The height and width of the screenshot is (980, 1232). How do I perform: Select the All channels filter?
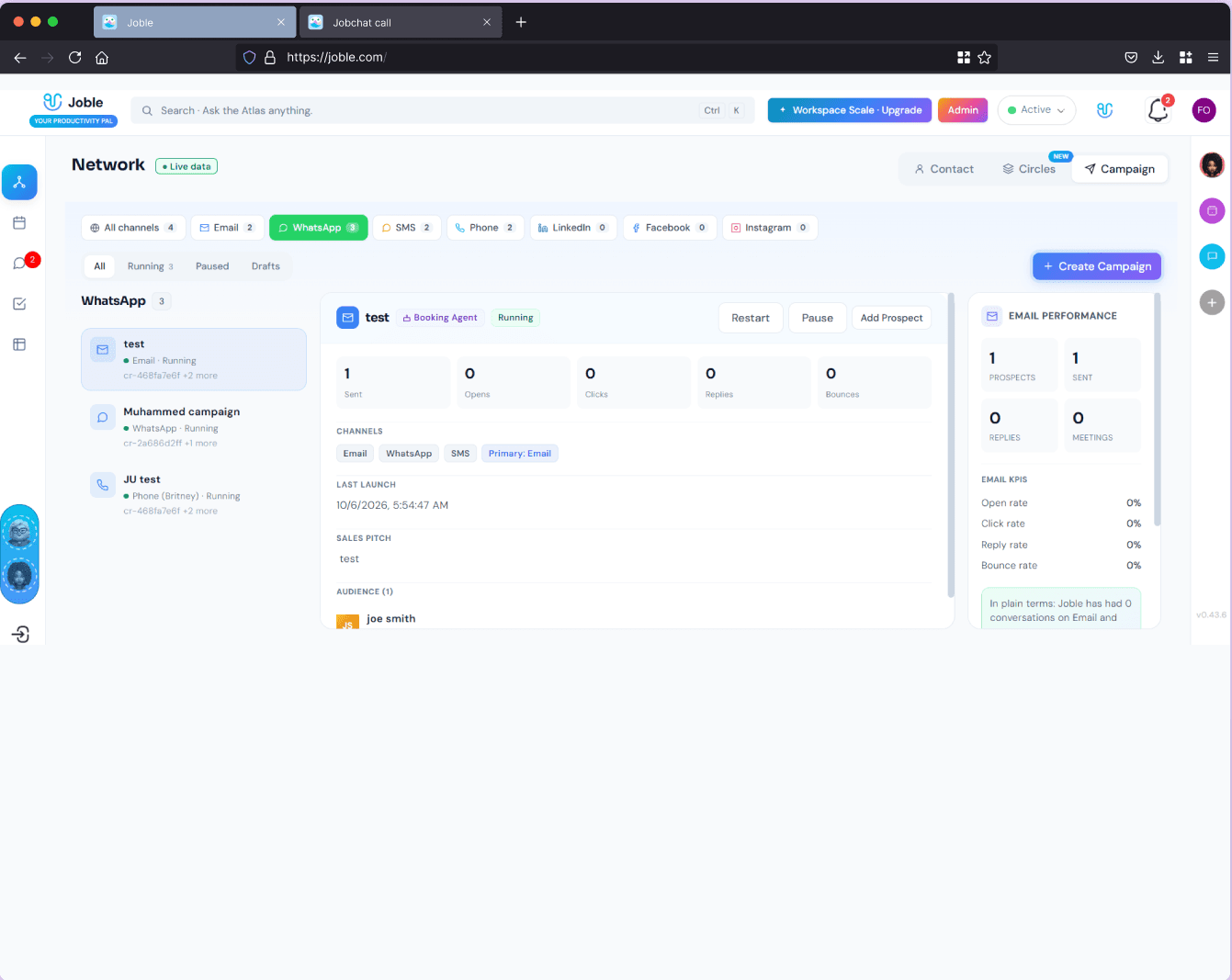pos(134,228)
